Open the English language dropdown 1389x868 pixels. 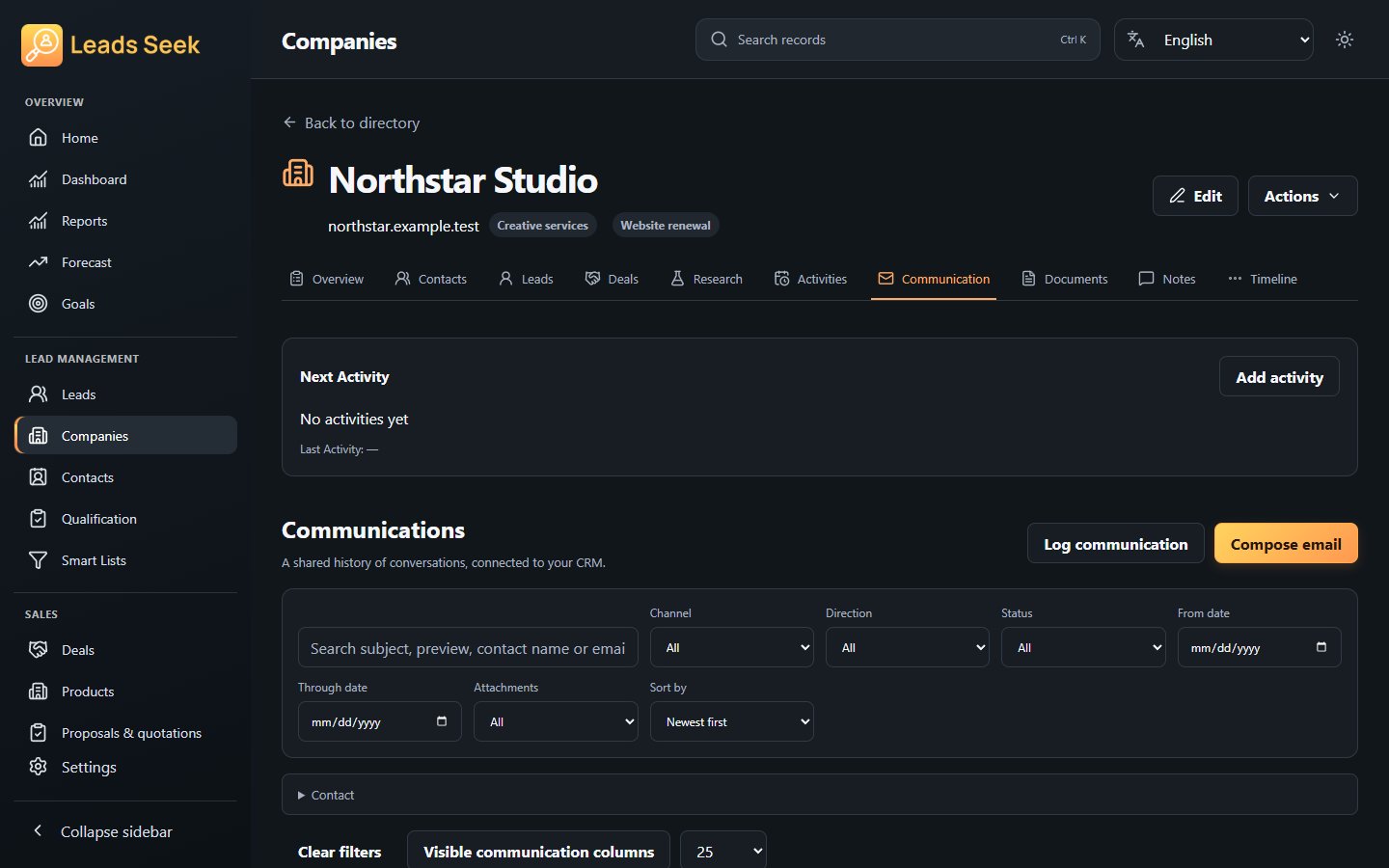[1214, 40]
